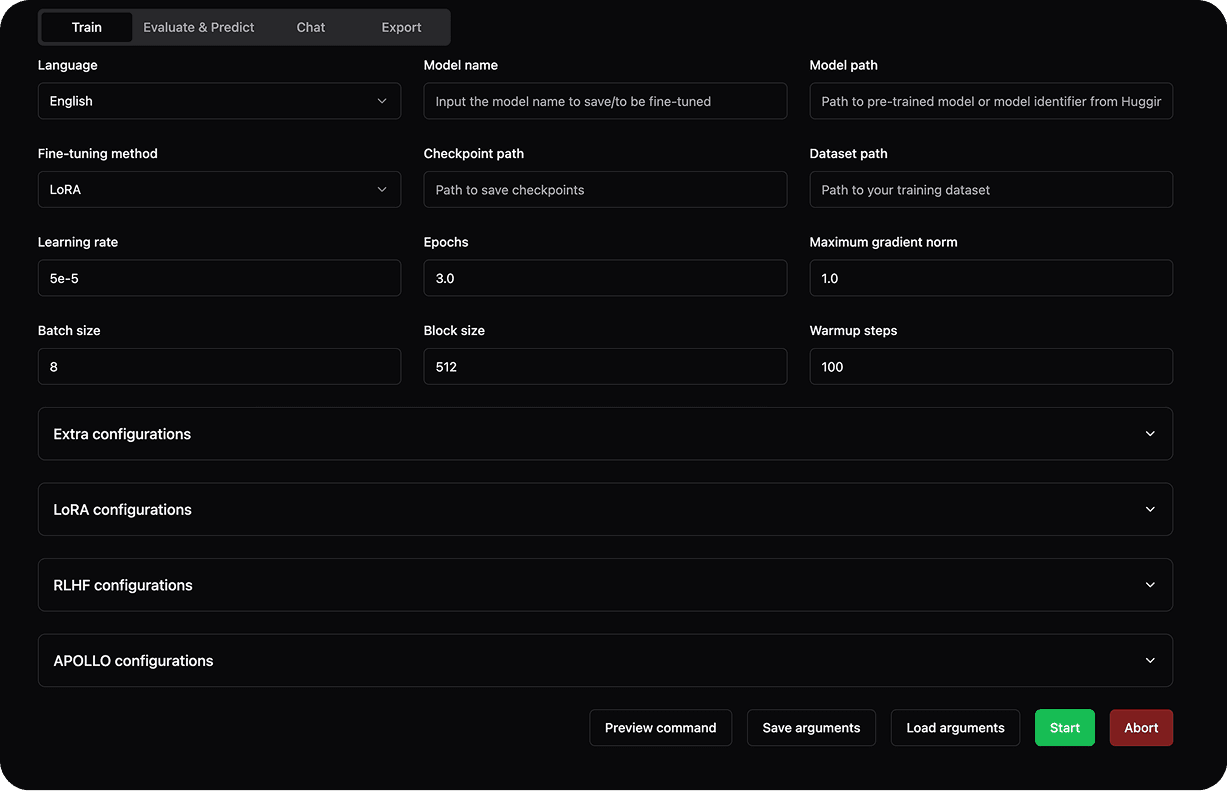Click the Load arguments button

coord(955,727)
